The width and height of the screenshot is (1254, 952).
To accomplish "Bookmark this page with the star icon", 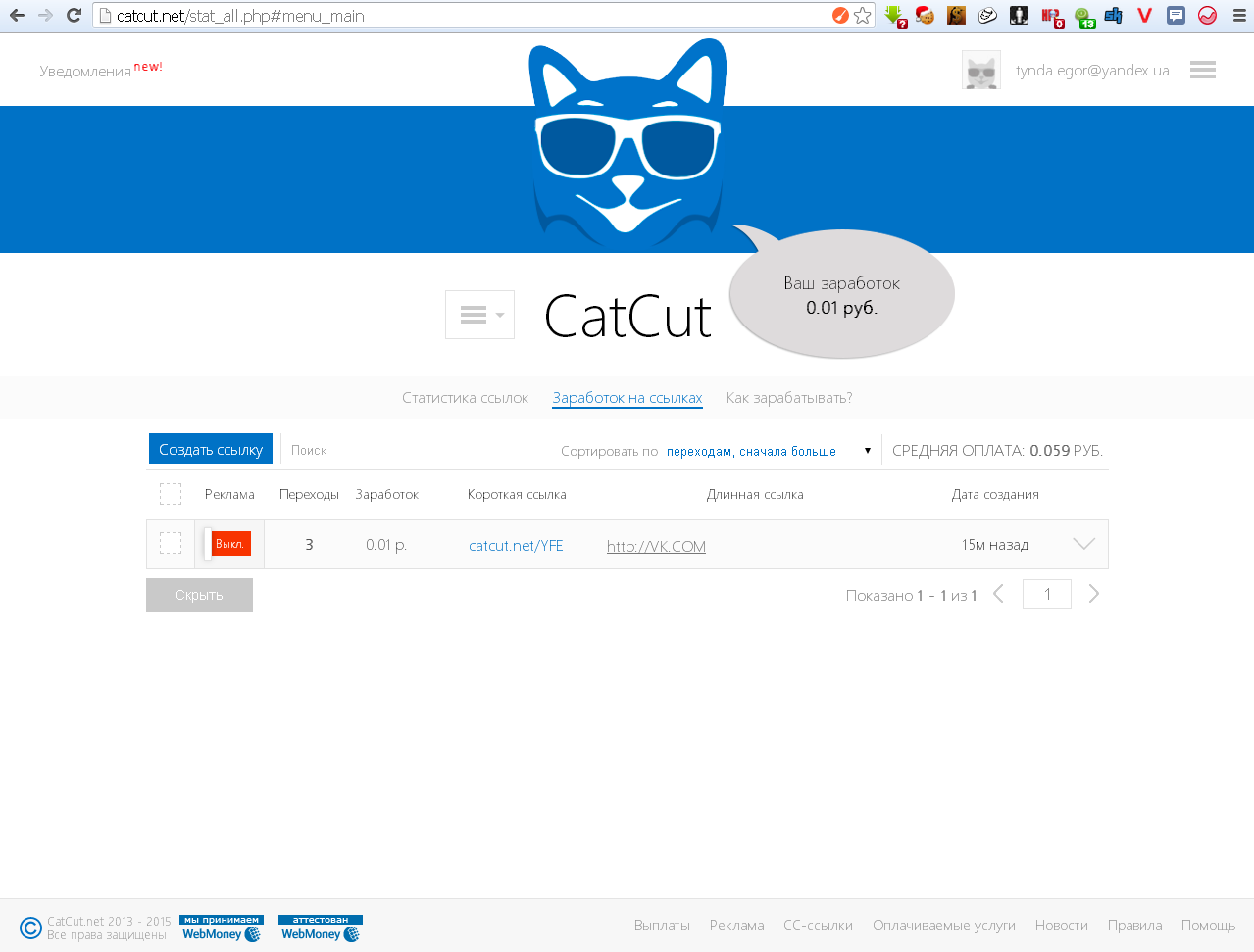I will click(x=863, y=15).
